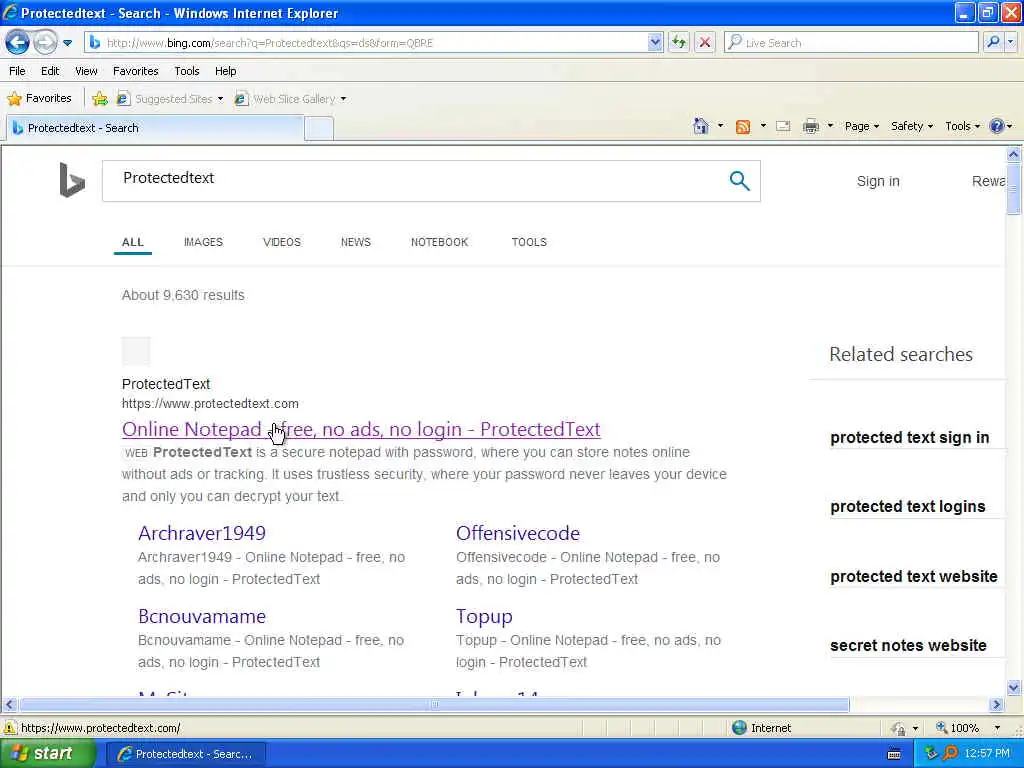Open the Page command bar menu
The width and height of the screenshot is (1024, 768).
pyautogui.click(x=861, y=126)
